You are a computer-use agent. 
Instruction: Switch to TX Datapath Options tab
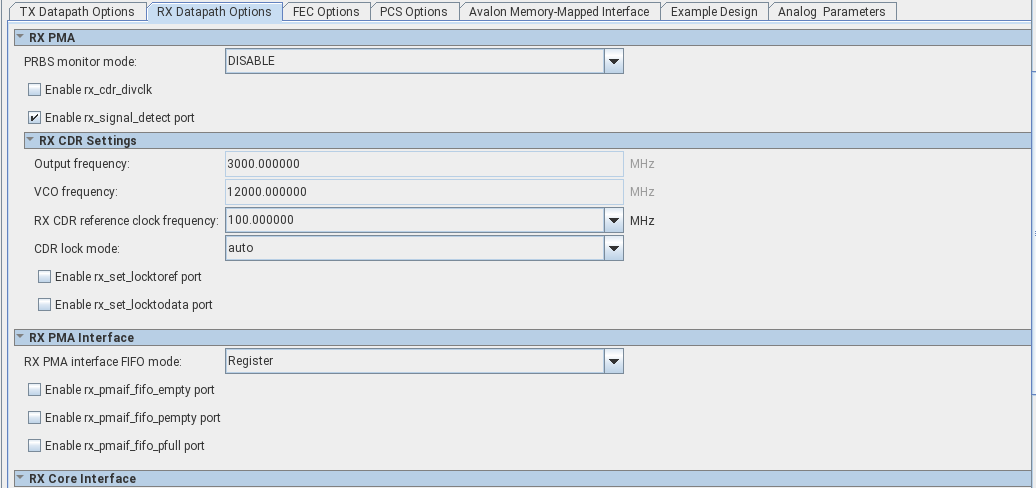click(x=77, y=12)
